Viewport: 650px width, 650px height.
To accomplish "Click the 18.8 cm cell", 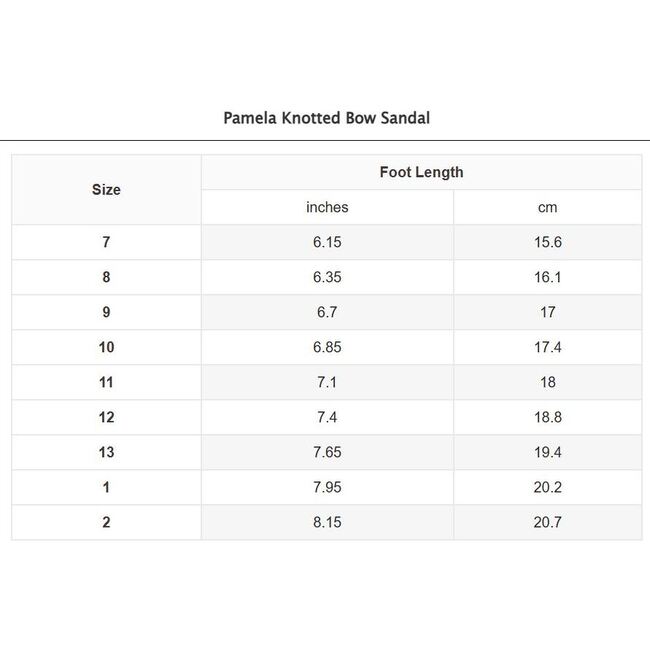I will pos(547,417).
